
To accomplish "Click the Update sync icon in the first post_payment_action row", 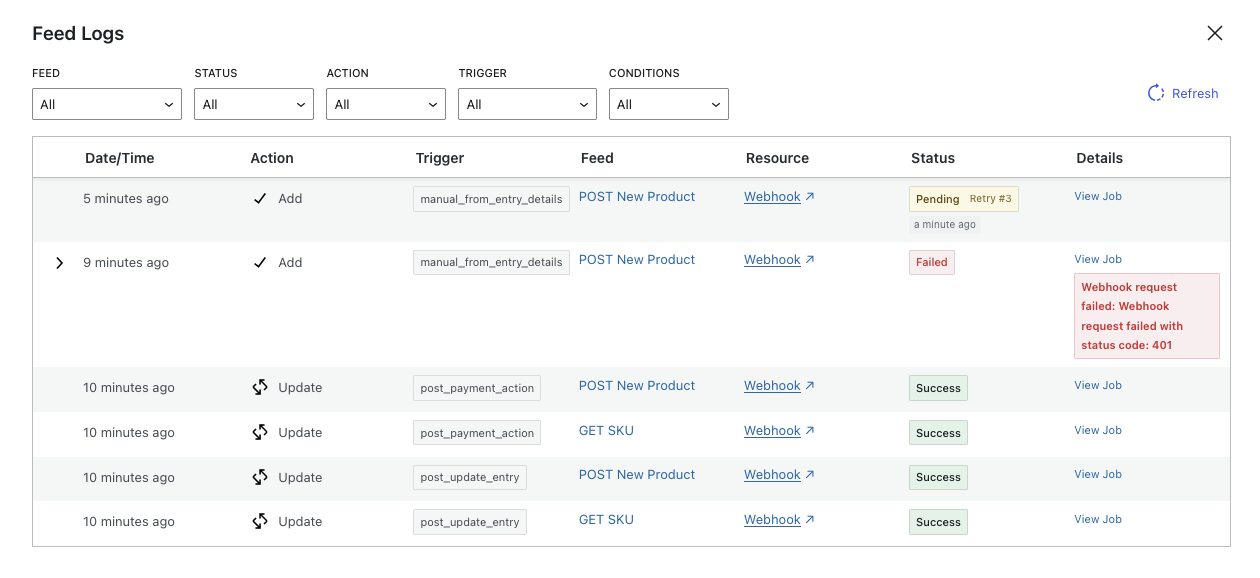I will [260, 387].
